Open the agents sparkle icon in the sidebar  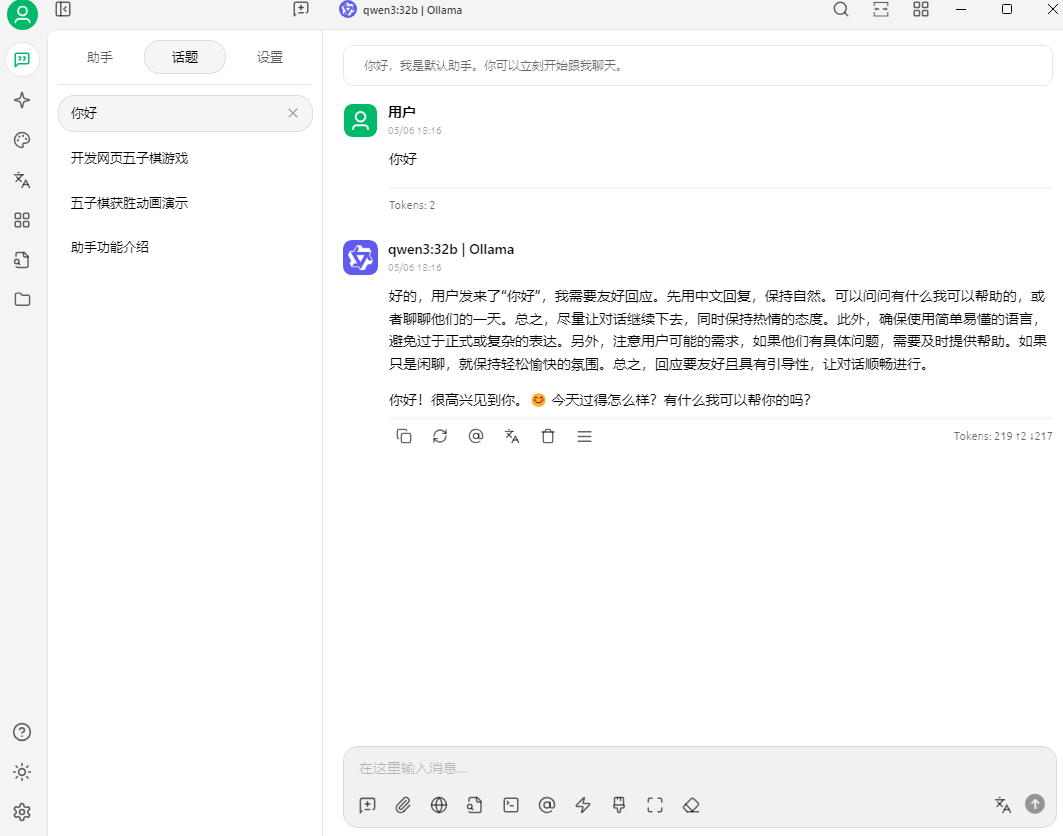[x=22, y=100]
